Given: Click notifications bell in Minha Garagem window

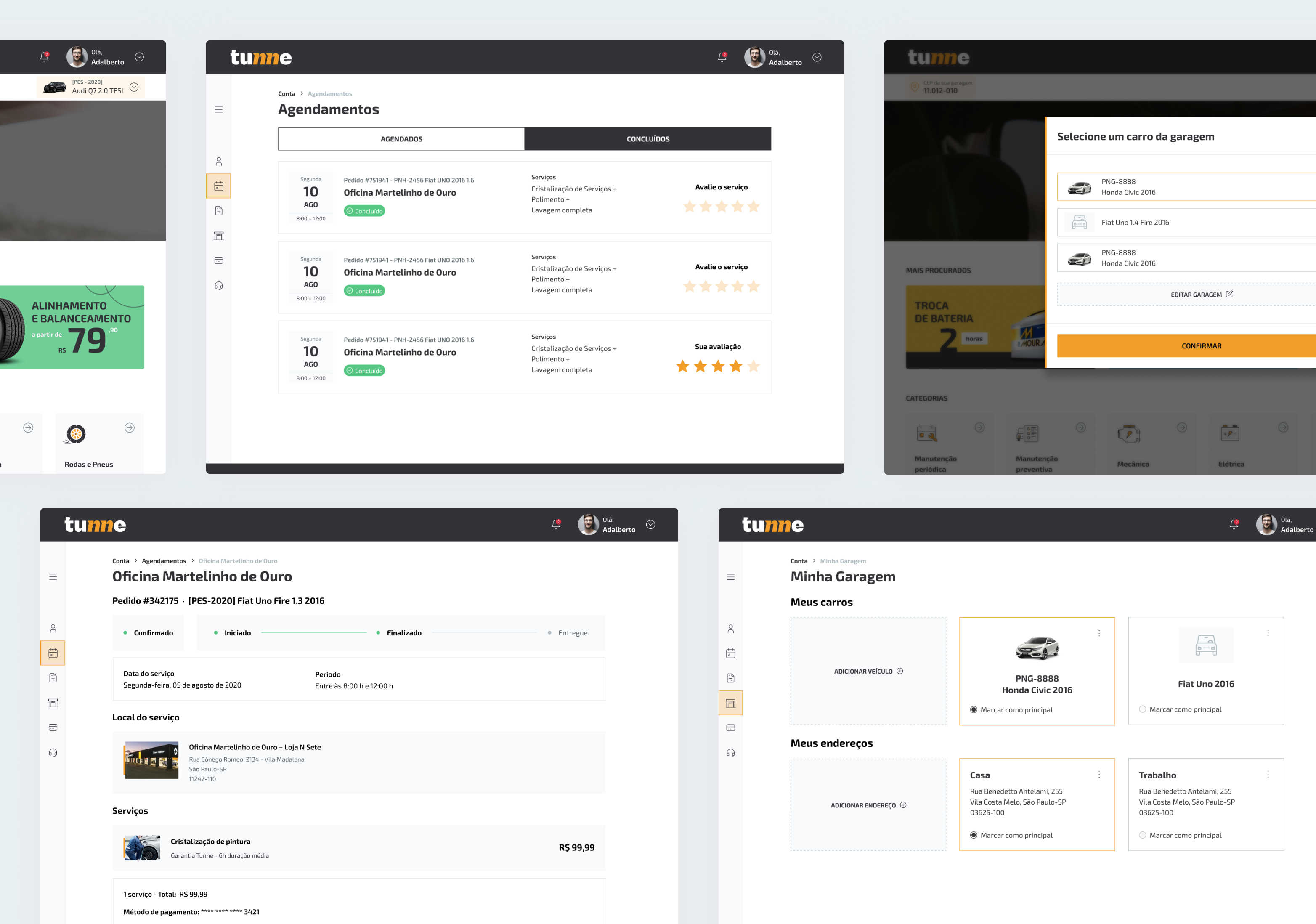Looking at the screenshot, I should coord(1234,524).
